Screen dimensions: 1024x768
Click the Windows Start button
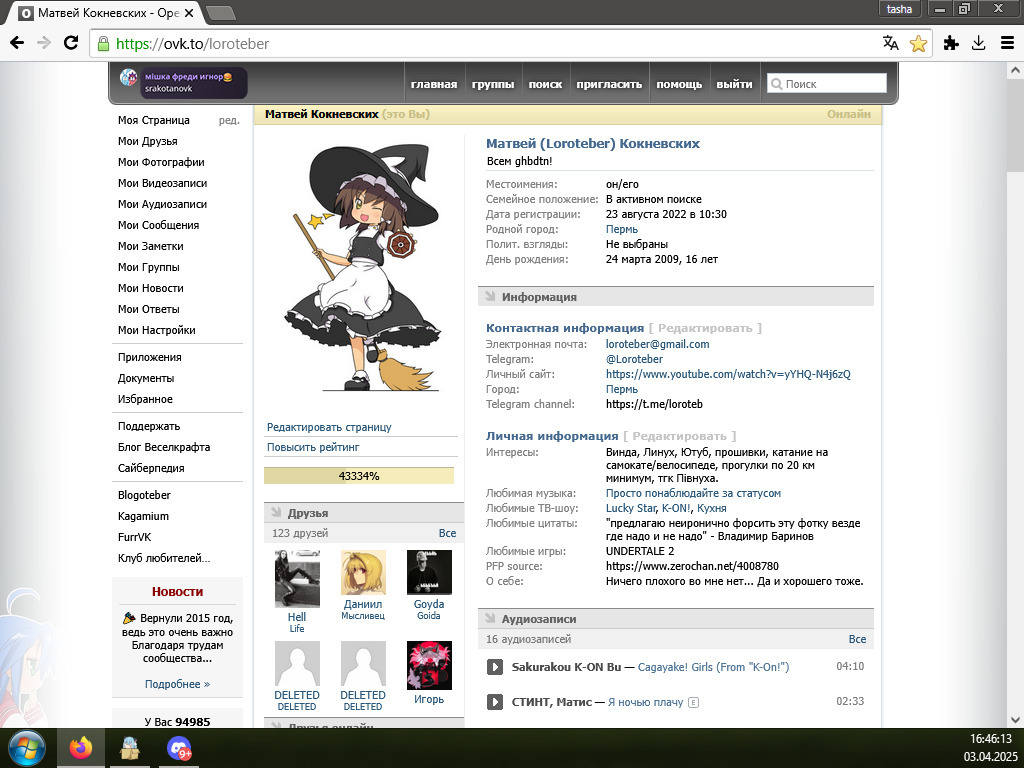pyautogui.click(x=26, y=748)
